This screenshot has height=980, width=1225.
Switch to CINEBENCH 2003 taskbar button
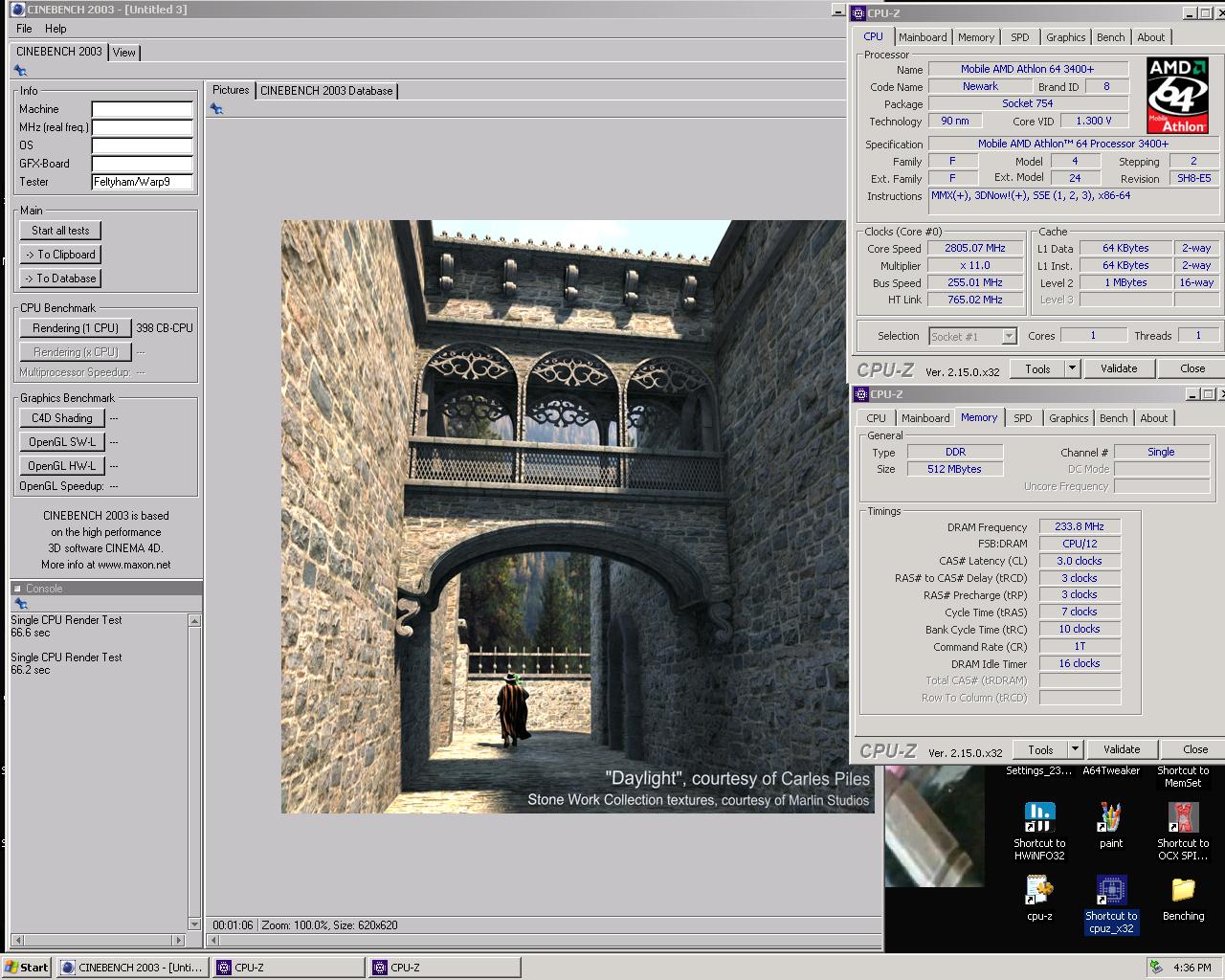(132, 968)
